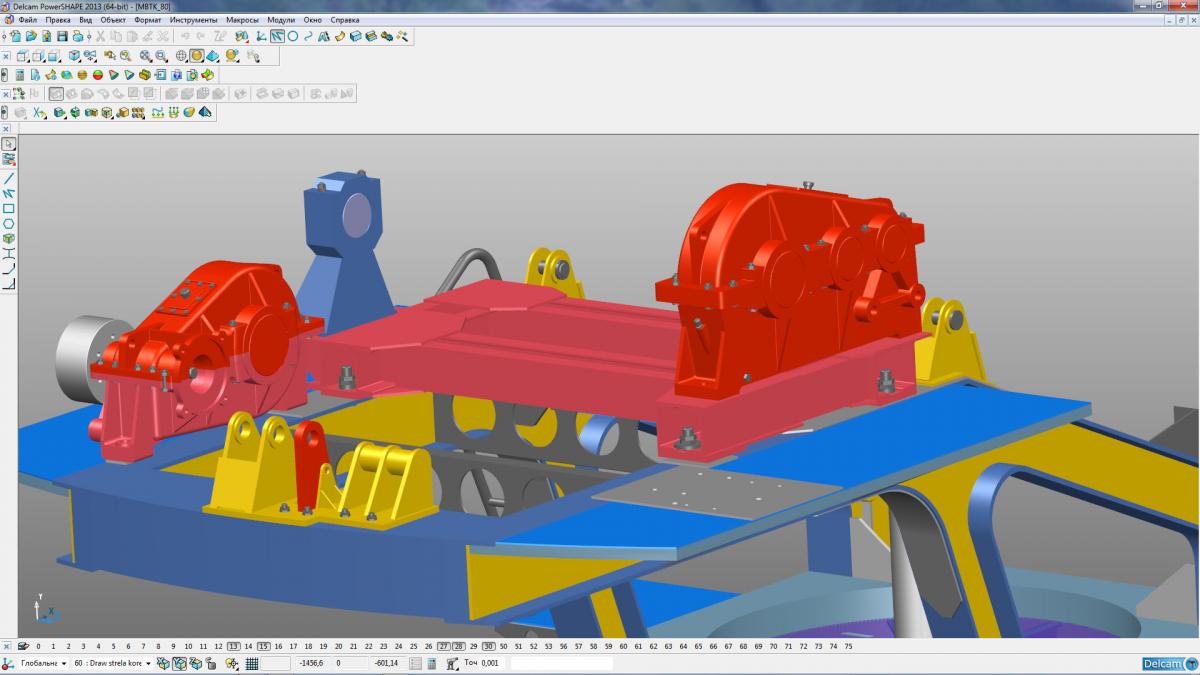Open the Вид menu
The width and height of the screenshot is (1200, 675).
85,20
